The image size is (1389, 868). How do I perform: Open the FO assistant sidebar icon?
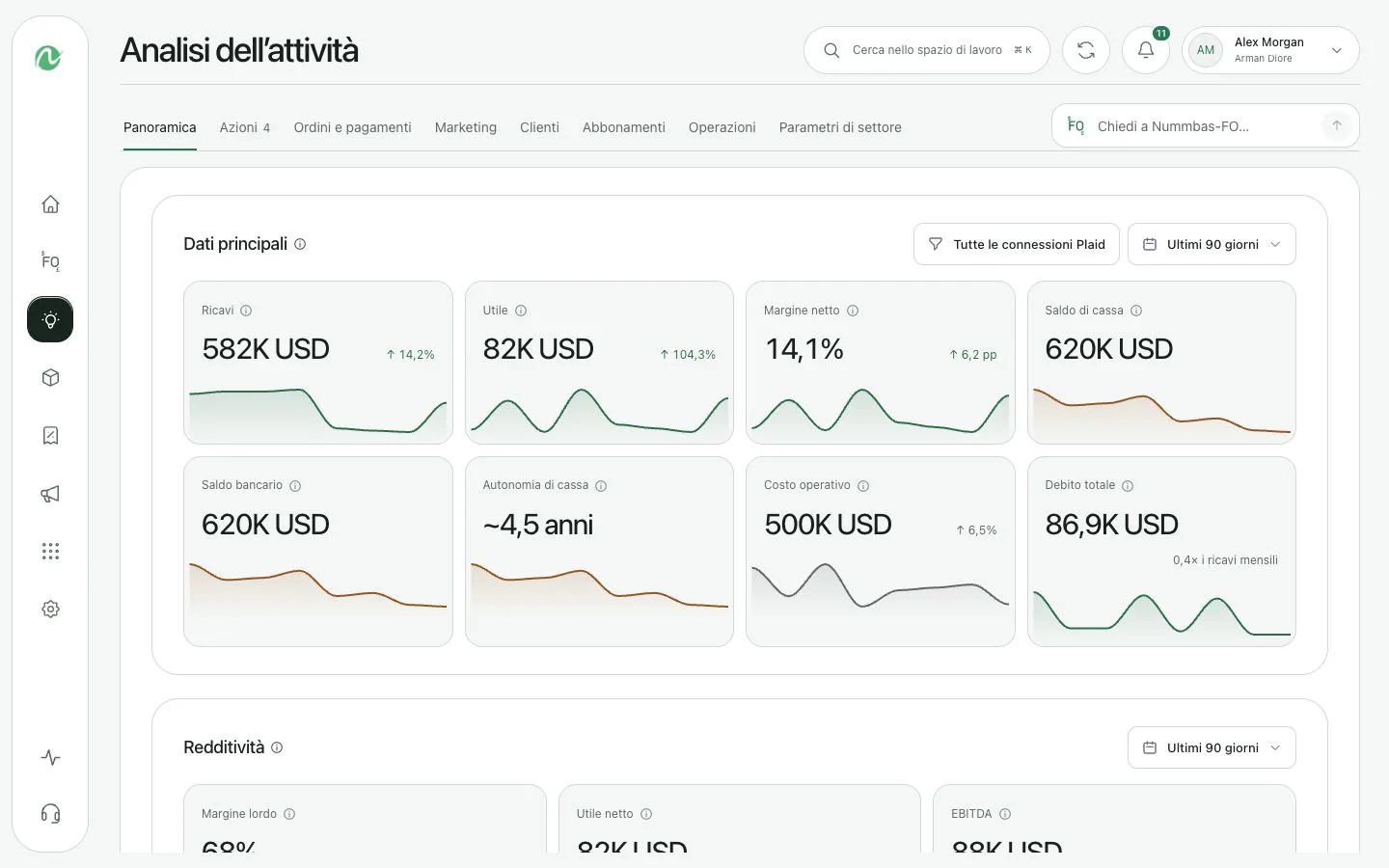(50, 261)
